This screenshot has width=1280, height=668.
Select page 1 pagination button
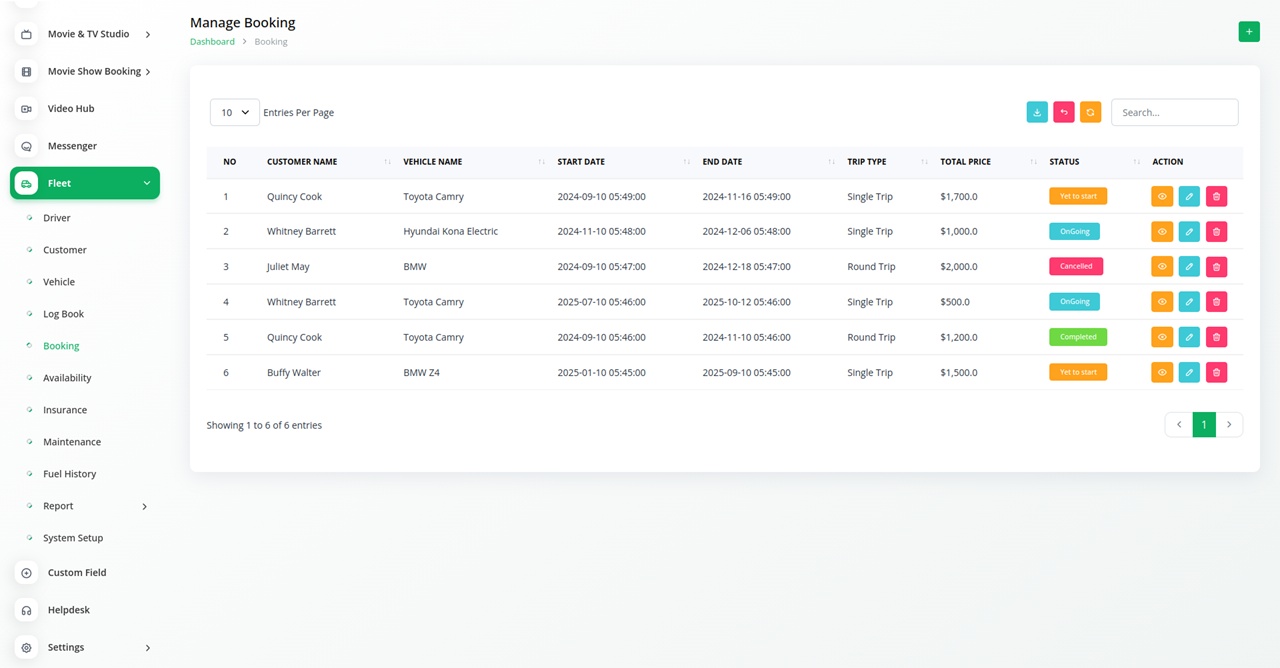1204,425
